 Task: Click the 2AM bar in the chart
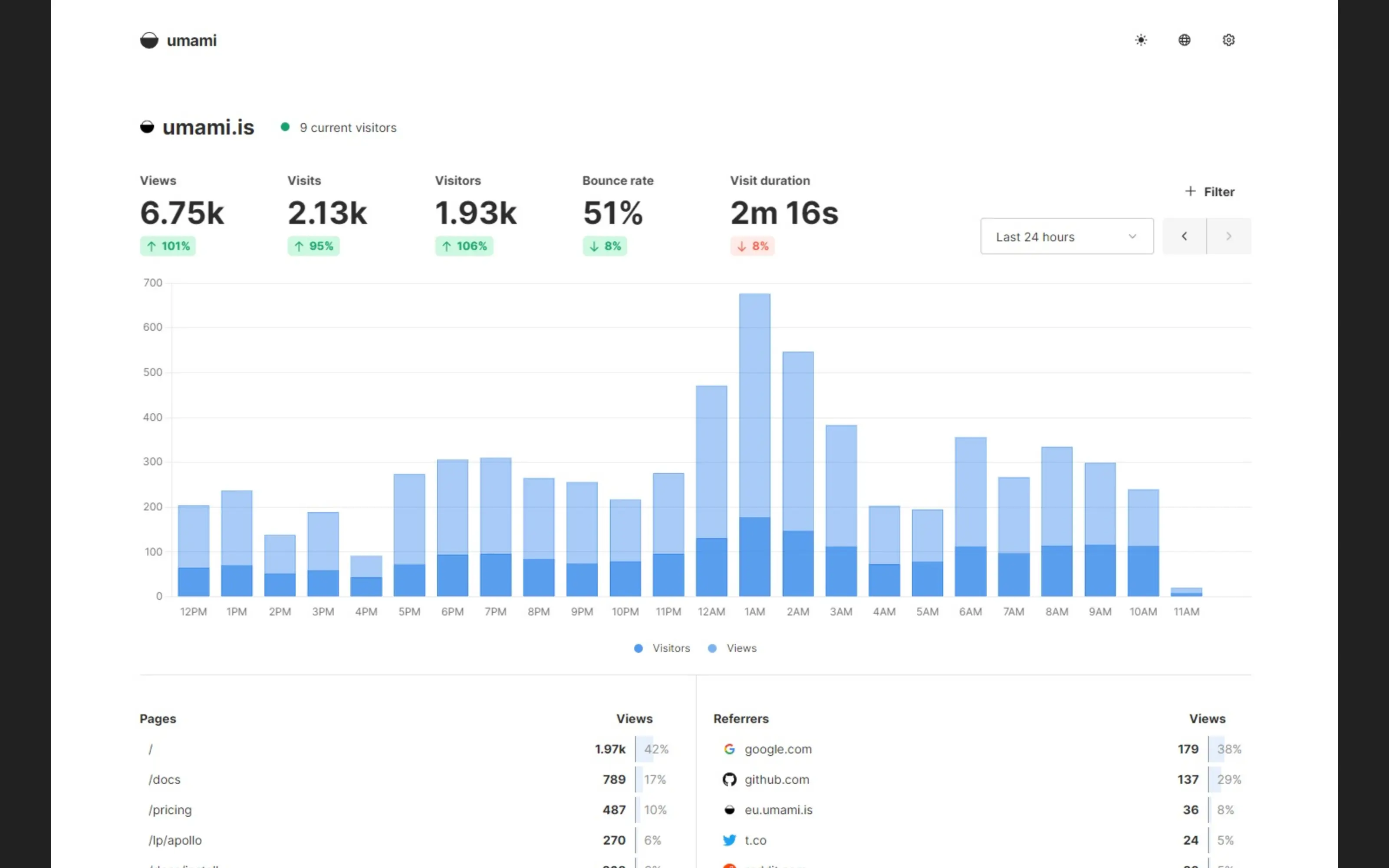tap(798, 473)
